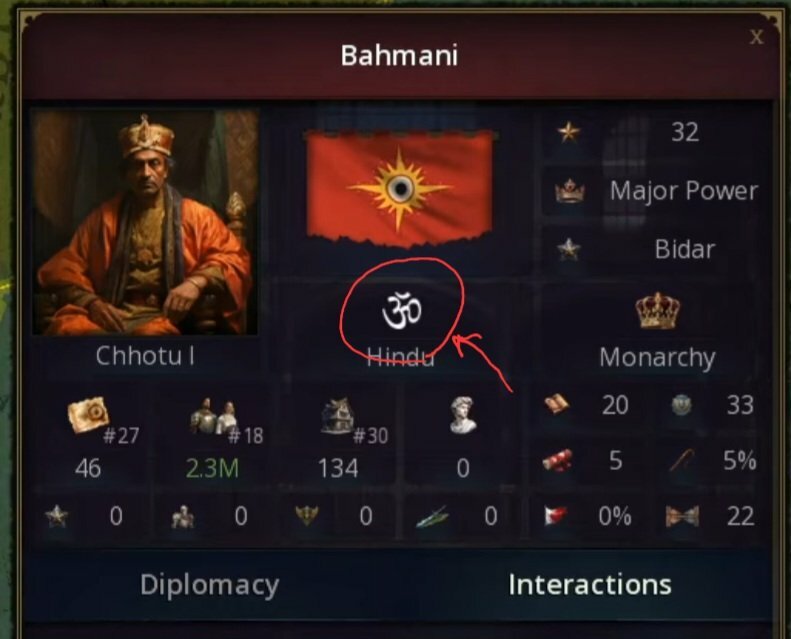
Task: Click the Major Power crown icon
Action: tap(570, 191)
